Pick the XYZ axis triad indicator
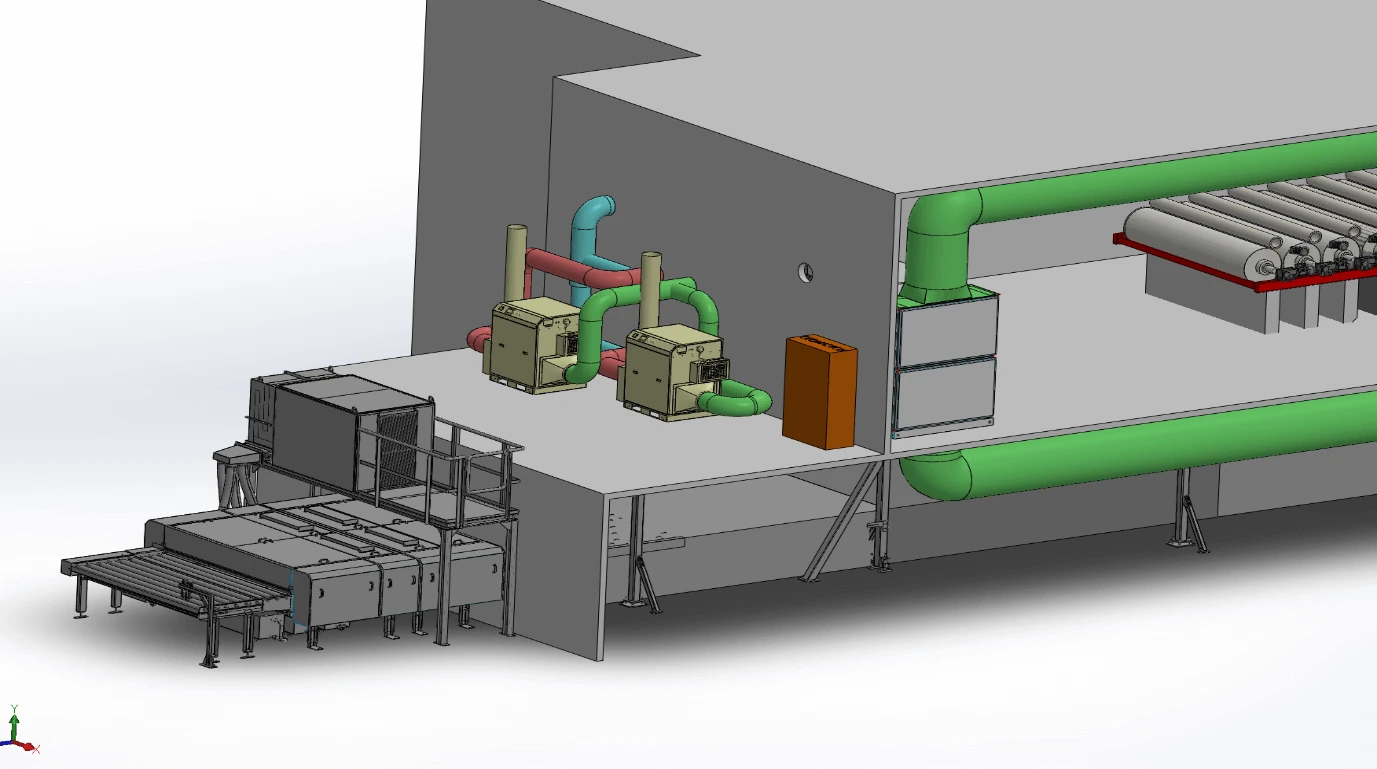 pos(18,730)
